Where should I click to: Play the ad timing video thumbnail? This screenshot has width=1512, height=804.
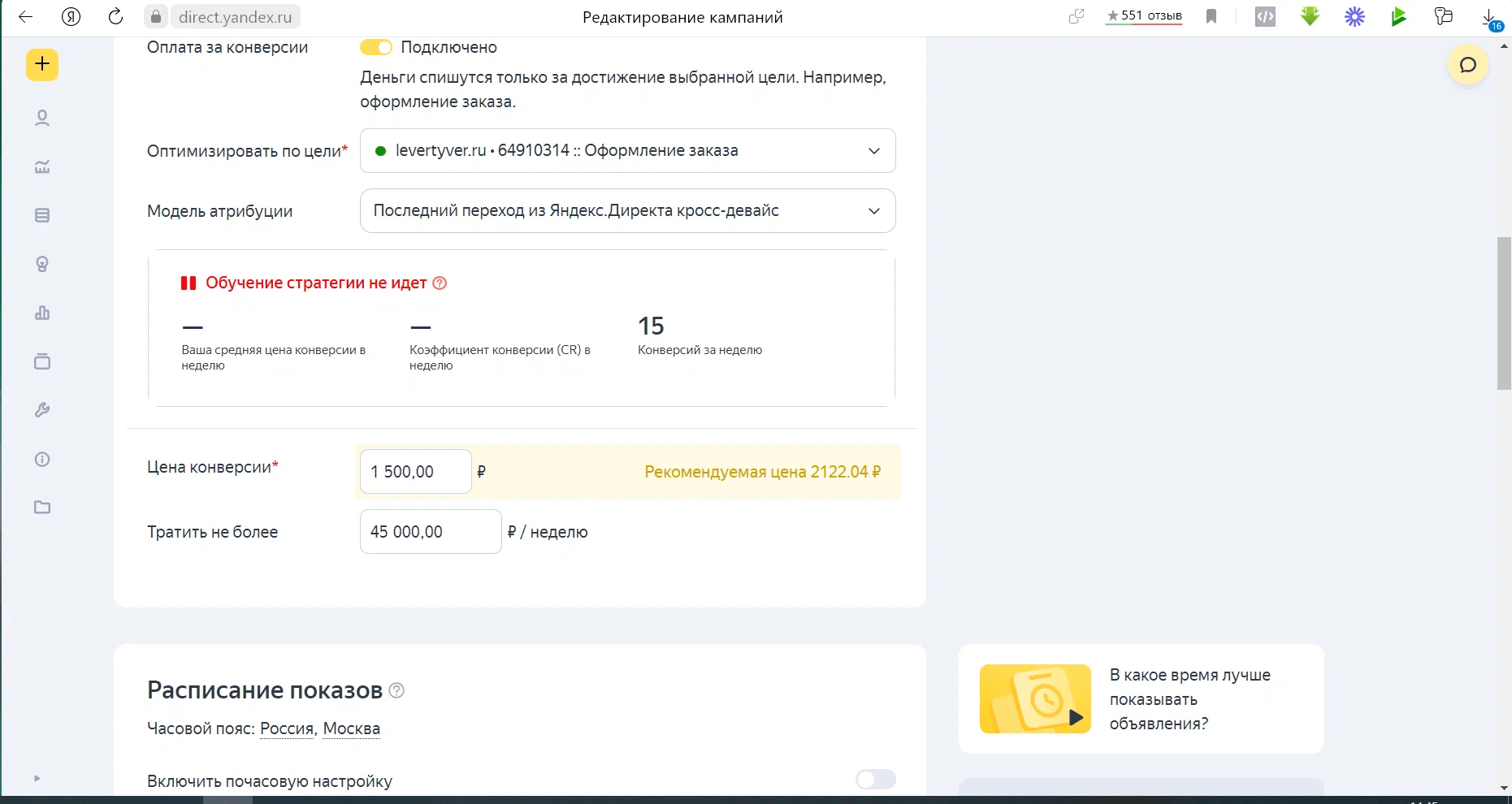(x=1035, y=698)
